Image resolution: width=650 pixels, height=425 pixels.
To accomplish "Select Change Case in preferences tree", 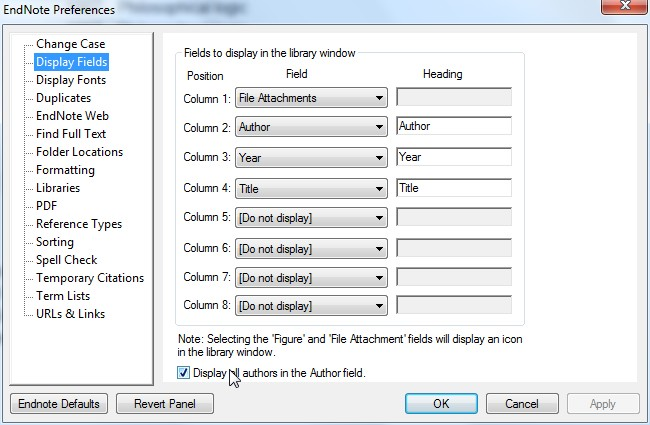I will coord(70,44).
